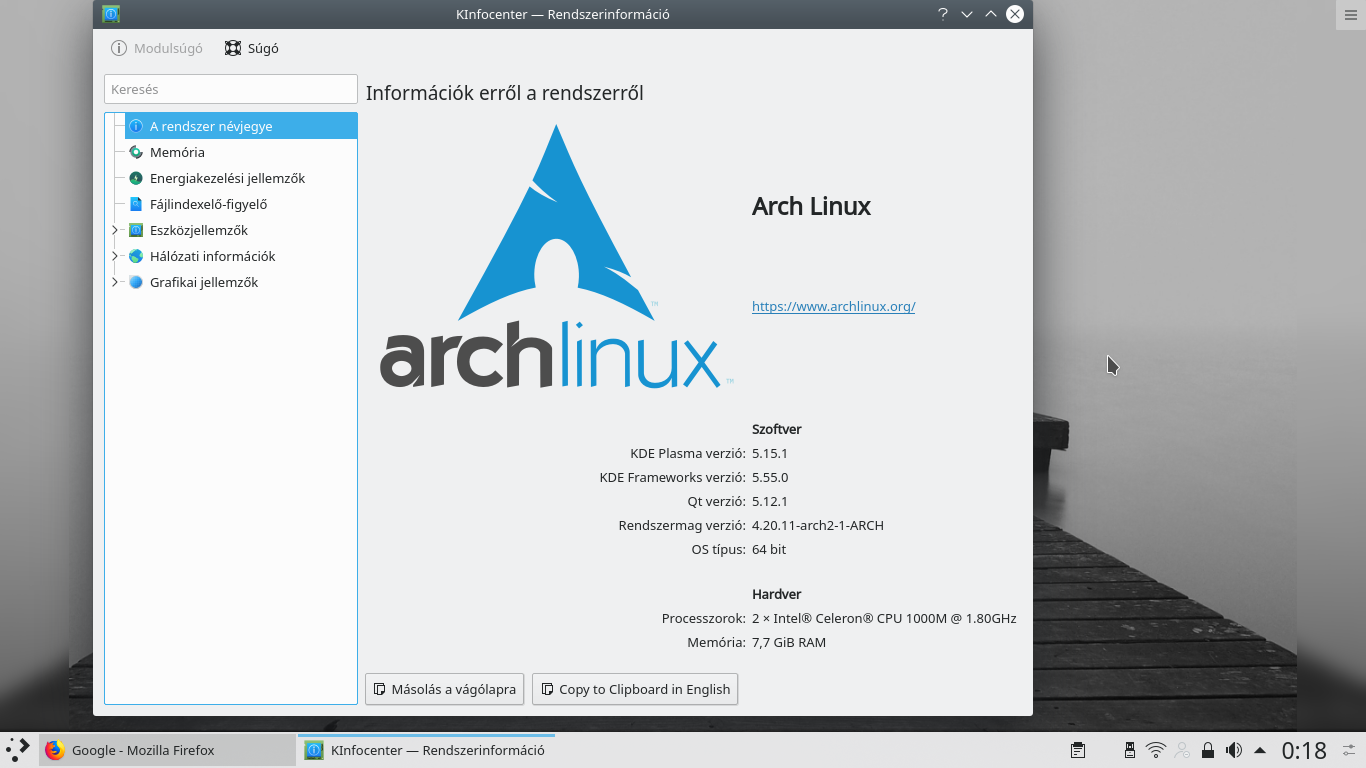Click the KDE Frameworks version value 5.55.0
This screenshot has height=768, width=1366.
770,477
